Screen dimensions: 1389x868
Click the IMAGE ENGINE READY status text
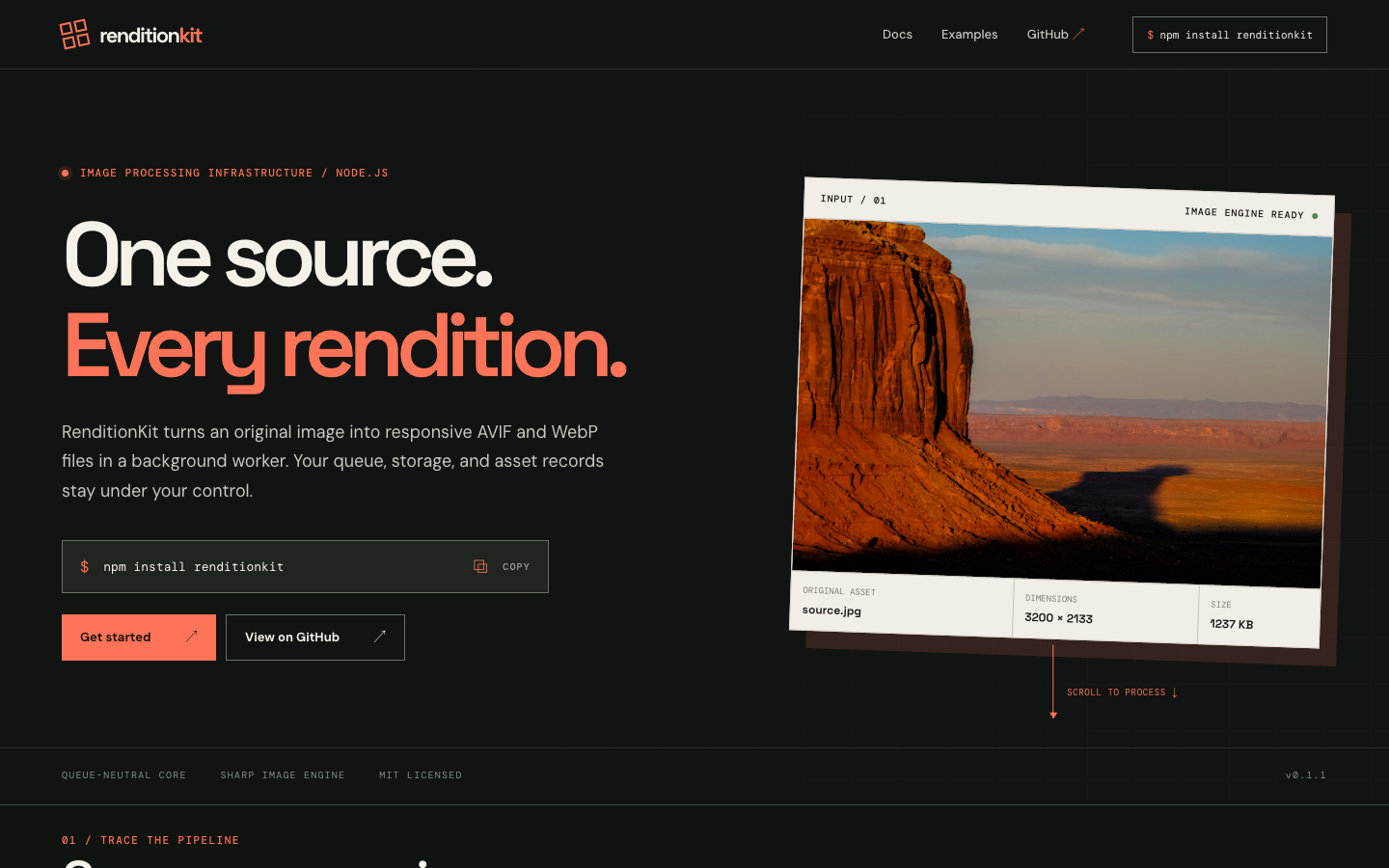point(1244,213)
